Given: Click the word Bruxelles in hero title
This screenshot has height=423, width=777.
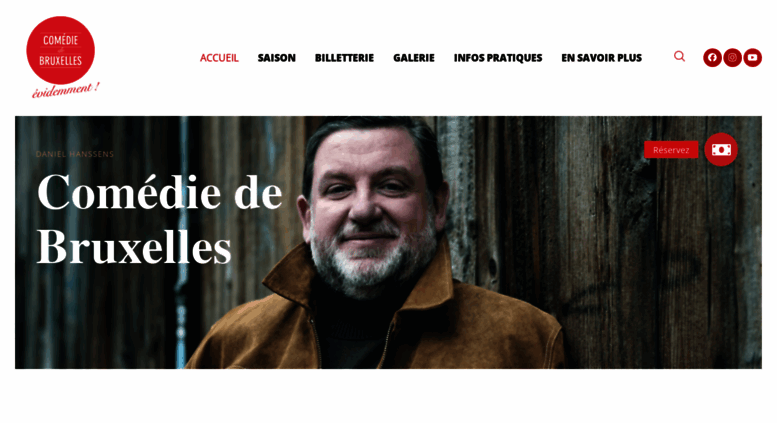Looking at the screenshot, I should (x=134, y=248).
